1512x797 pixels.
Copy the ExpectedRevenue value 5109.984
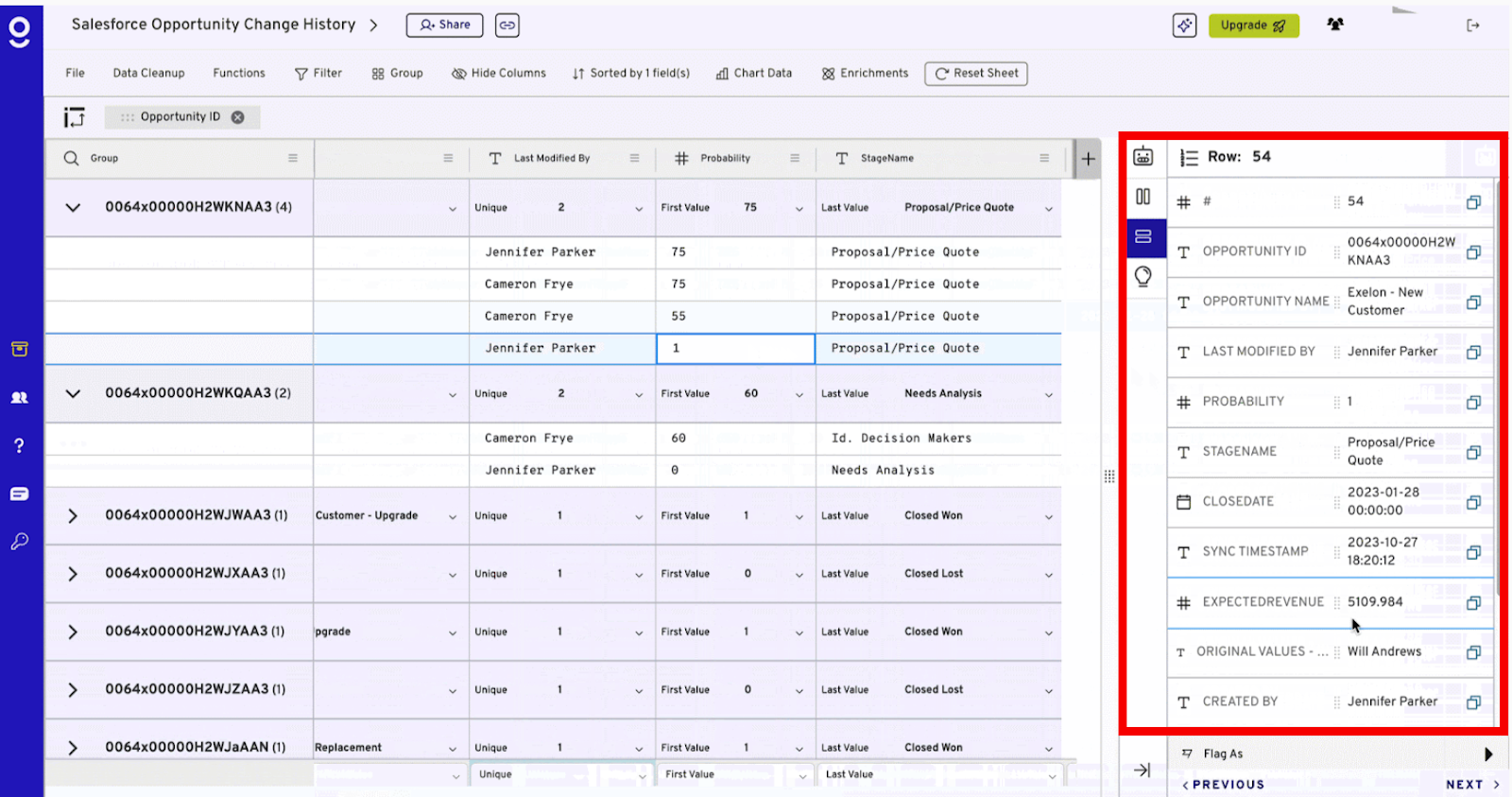click(1473, 603)
